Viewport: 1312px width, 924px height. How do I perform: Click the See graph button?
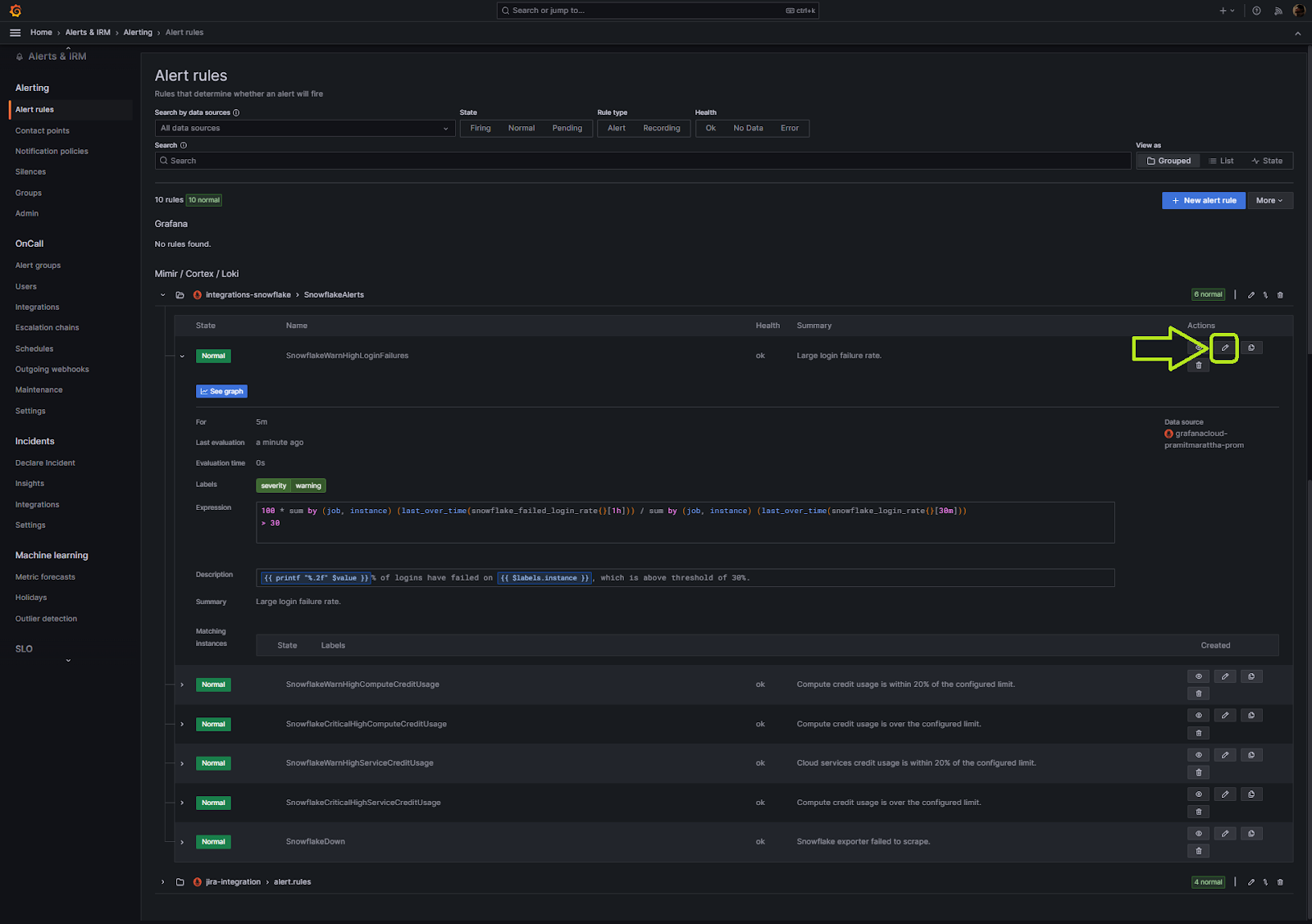tap(221, 392)
